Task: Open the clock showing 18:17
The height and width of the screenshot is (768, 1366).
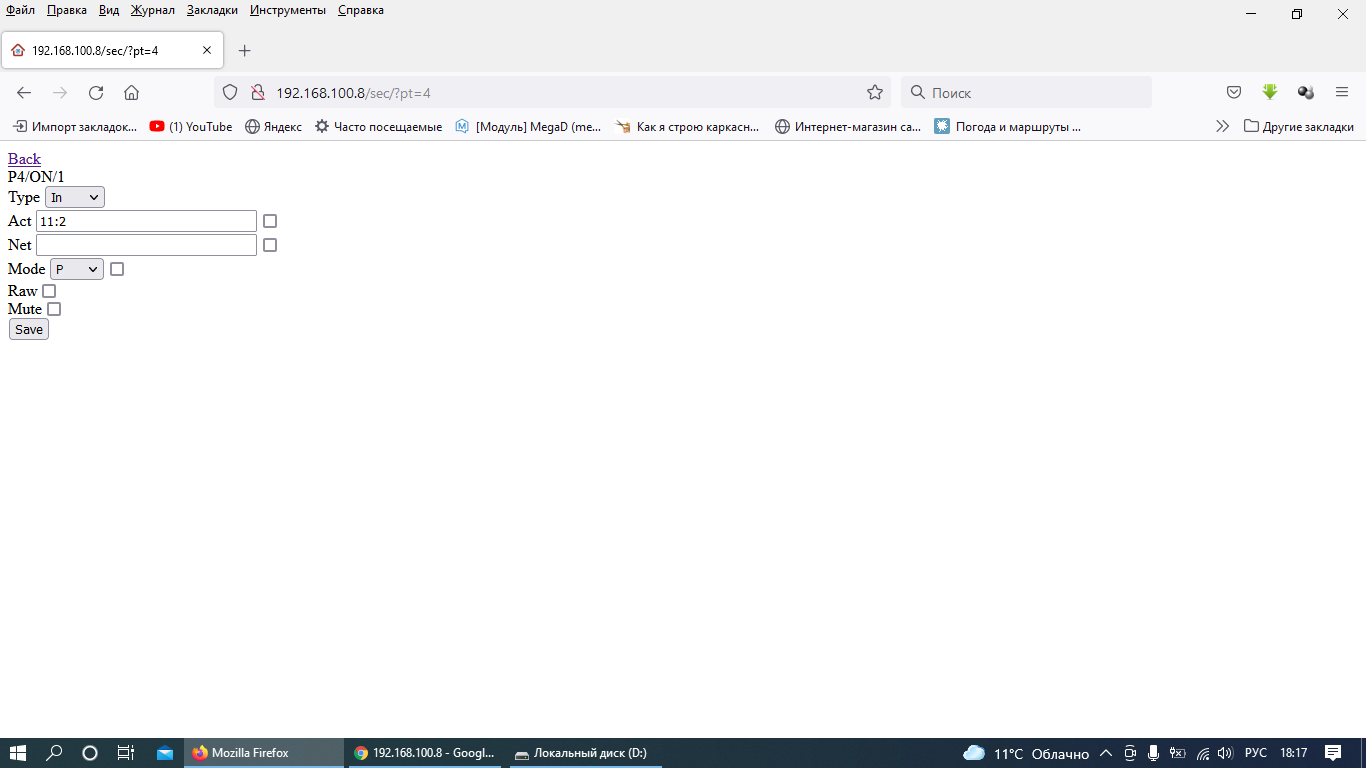Action: coord(1294,753)
